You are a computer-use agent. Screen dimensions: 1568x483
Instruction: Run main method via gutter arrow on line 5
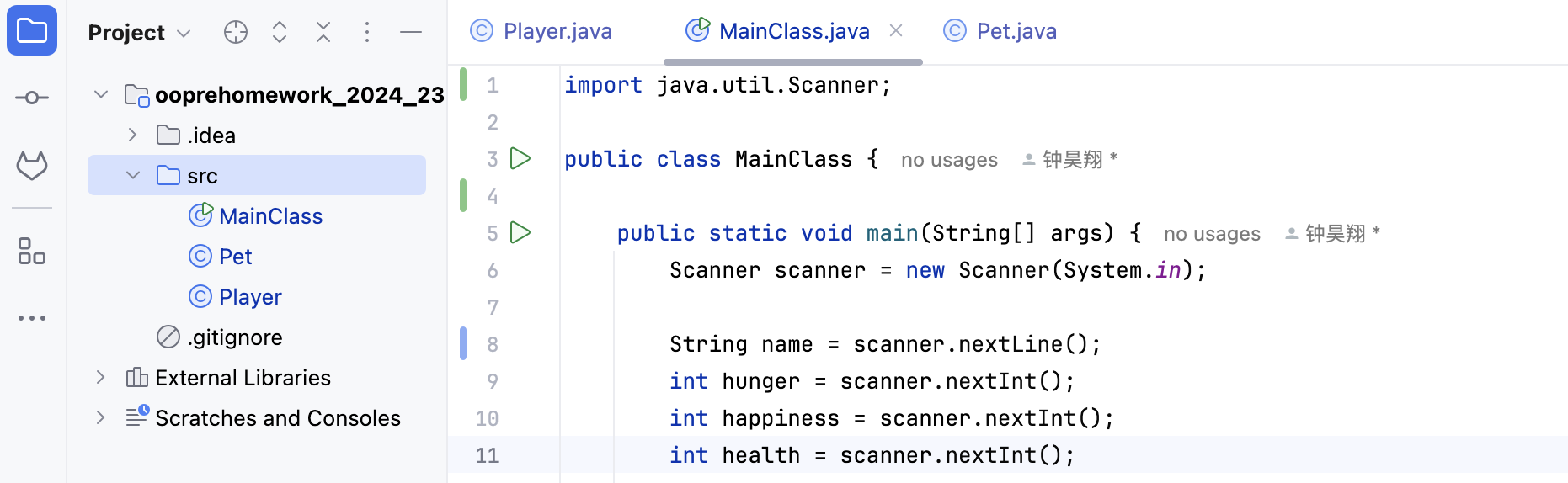click(520, 232)
